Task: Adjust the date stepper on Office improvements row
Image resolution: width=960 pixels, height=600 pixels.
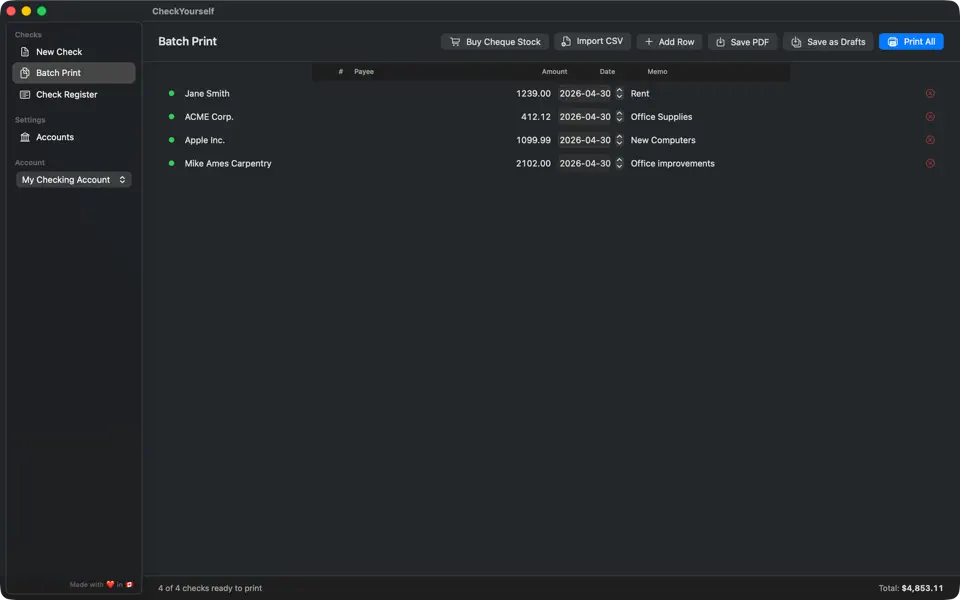Action: click(619, 163)
